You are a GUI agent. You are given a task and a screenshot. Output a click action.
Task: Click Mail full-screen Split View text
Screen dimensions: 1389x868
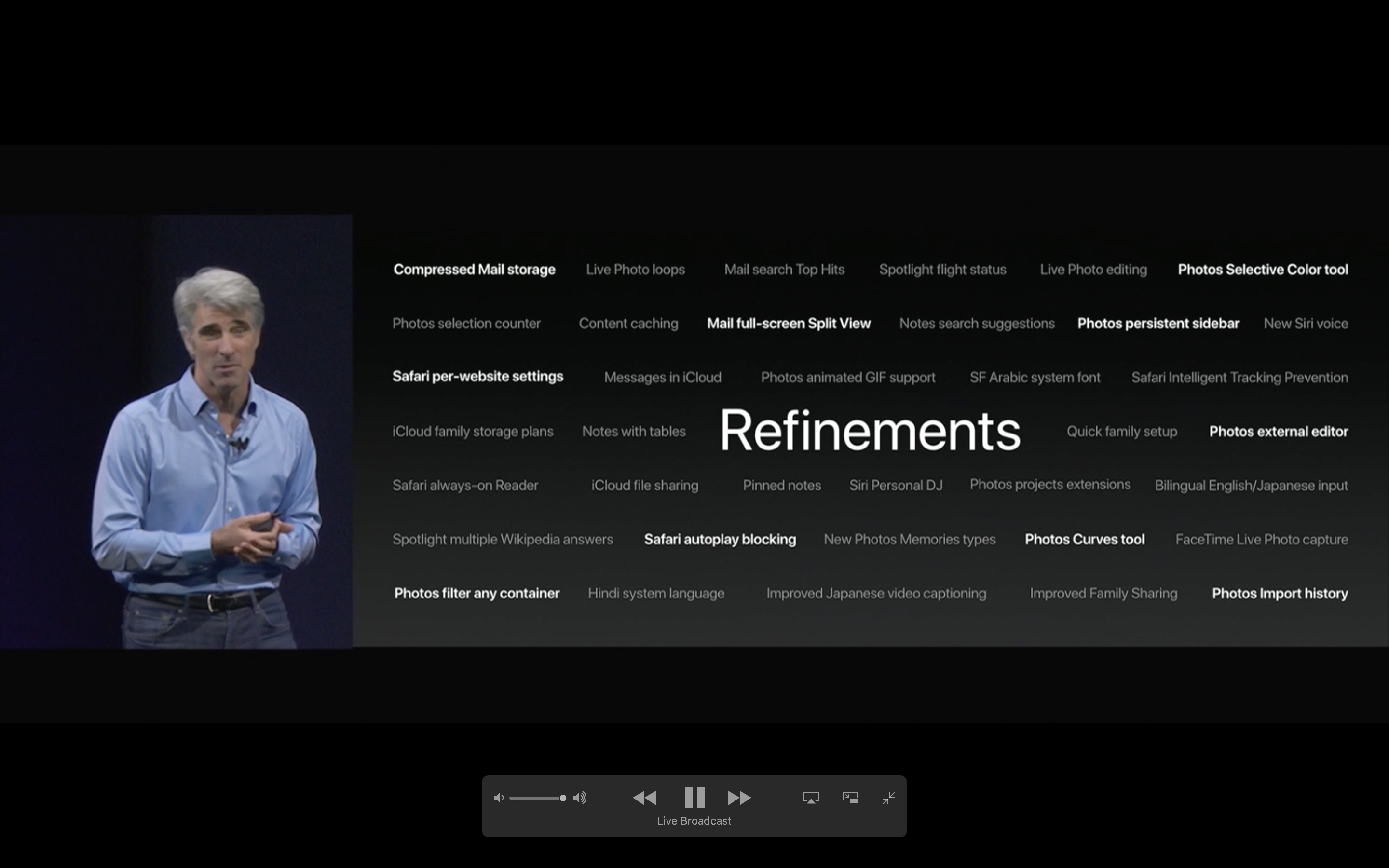pyautogui.click(x=789, y=323)
